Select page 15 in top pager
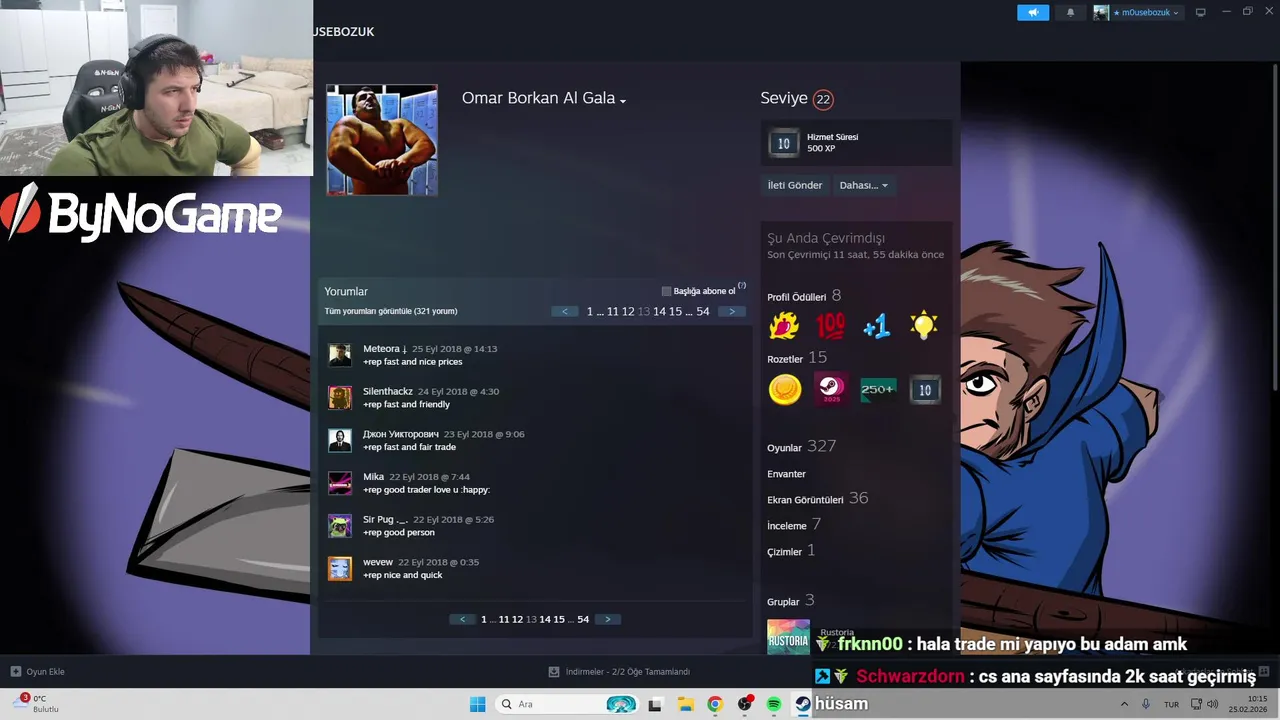The image size is (1280, 720). click(x=675, y=312)
